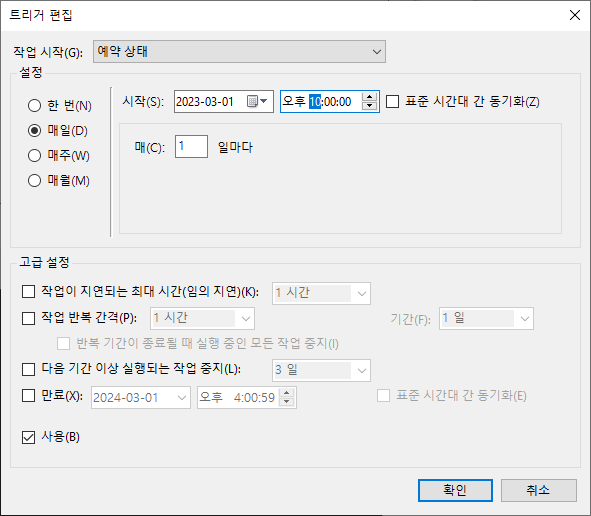
Task: Open the expiration date dropdown 2024-03-01
Action: [141, 397]
